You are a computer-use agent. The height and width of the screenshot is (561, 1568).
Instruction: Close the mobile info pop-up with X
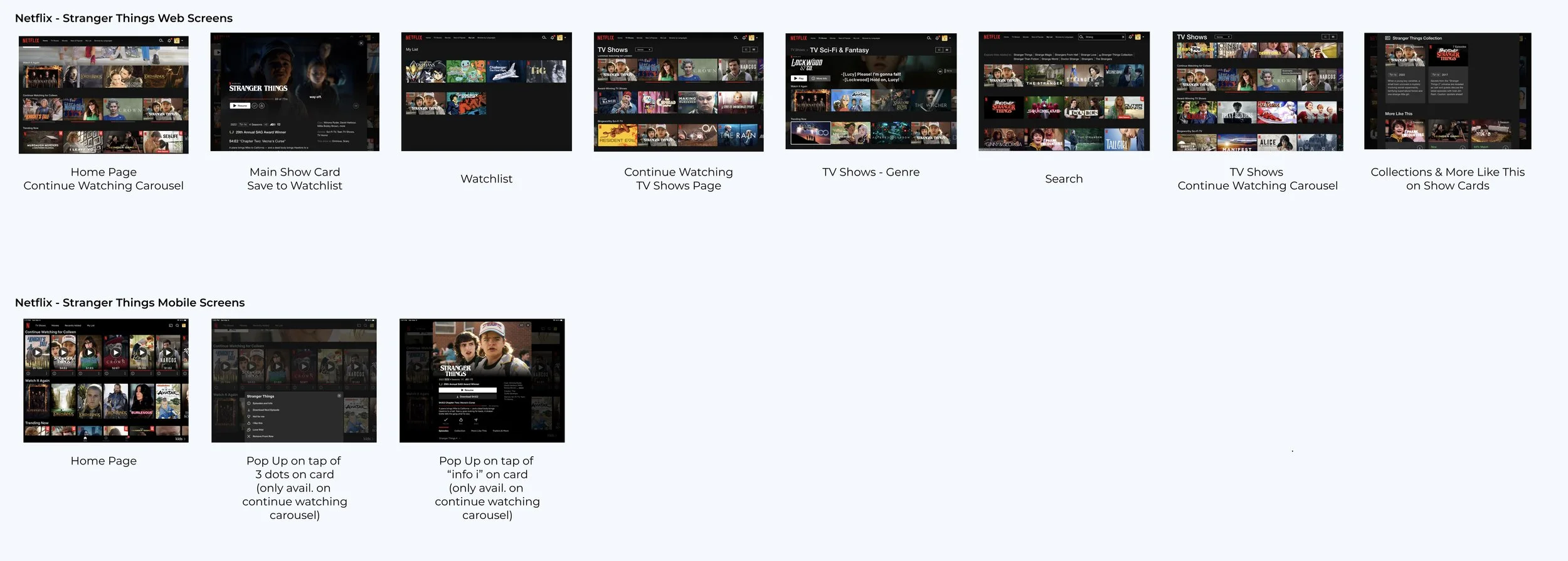tap(528, 325)
